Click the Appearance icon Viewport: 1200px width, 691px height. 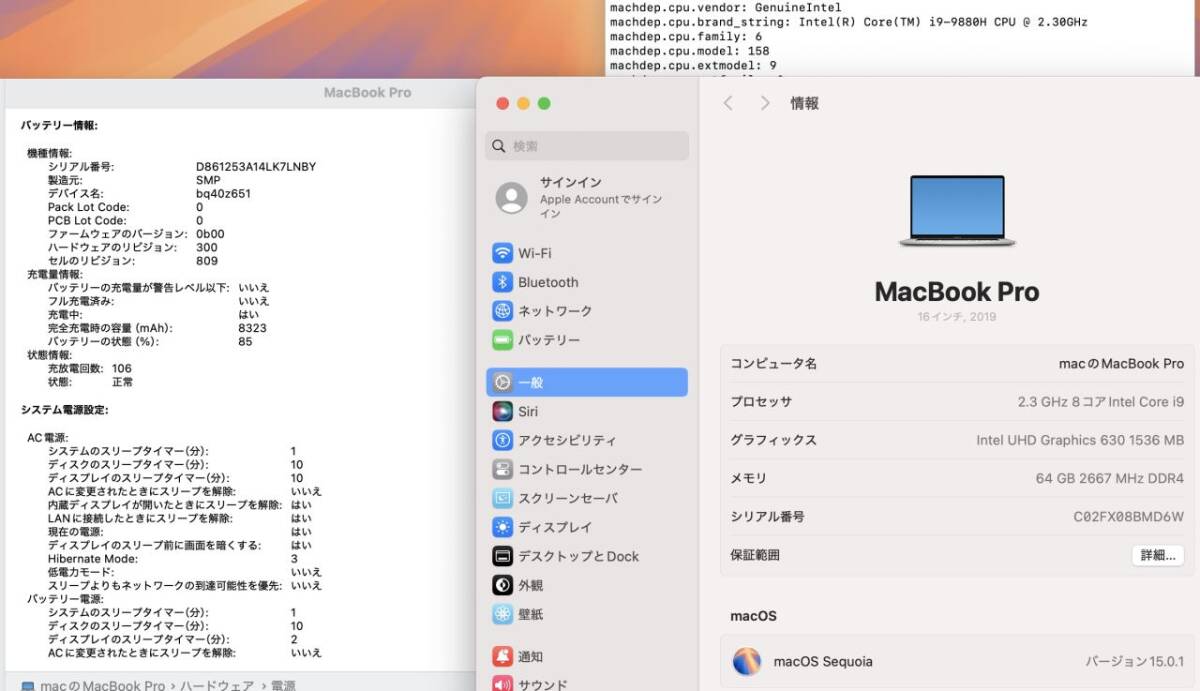coord(502,585)
